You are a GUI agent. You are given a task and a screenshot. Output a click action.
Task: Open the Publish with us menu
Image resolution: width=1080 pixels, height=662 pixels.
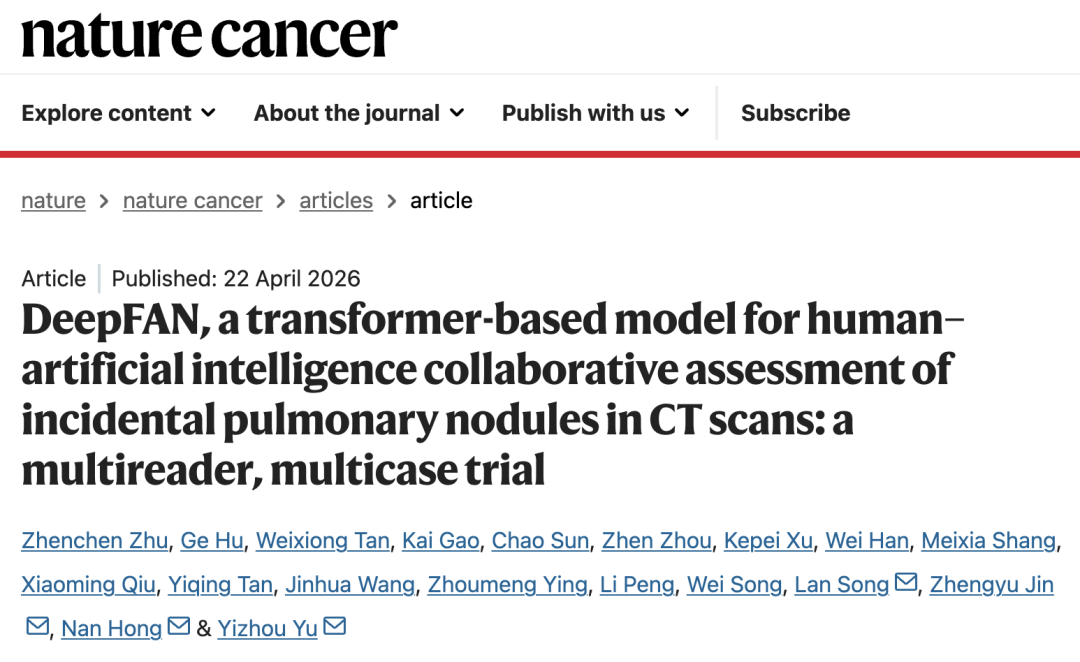[x=583, y=113]
